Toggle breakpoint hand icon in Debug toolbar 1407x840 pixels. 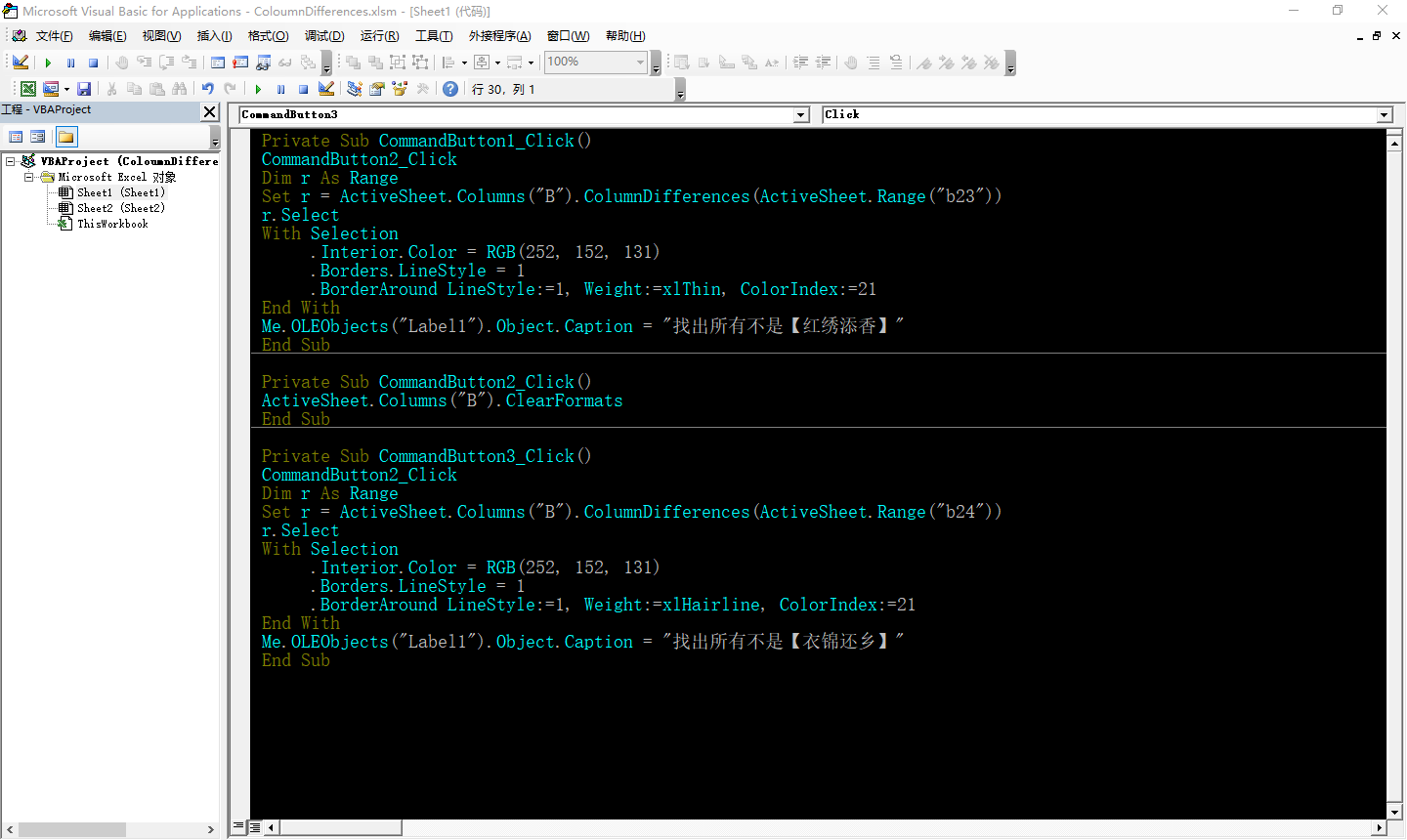coord(121,63)
